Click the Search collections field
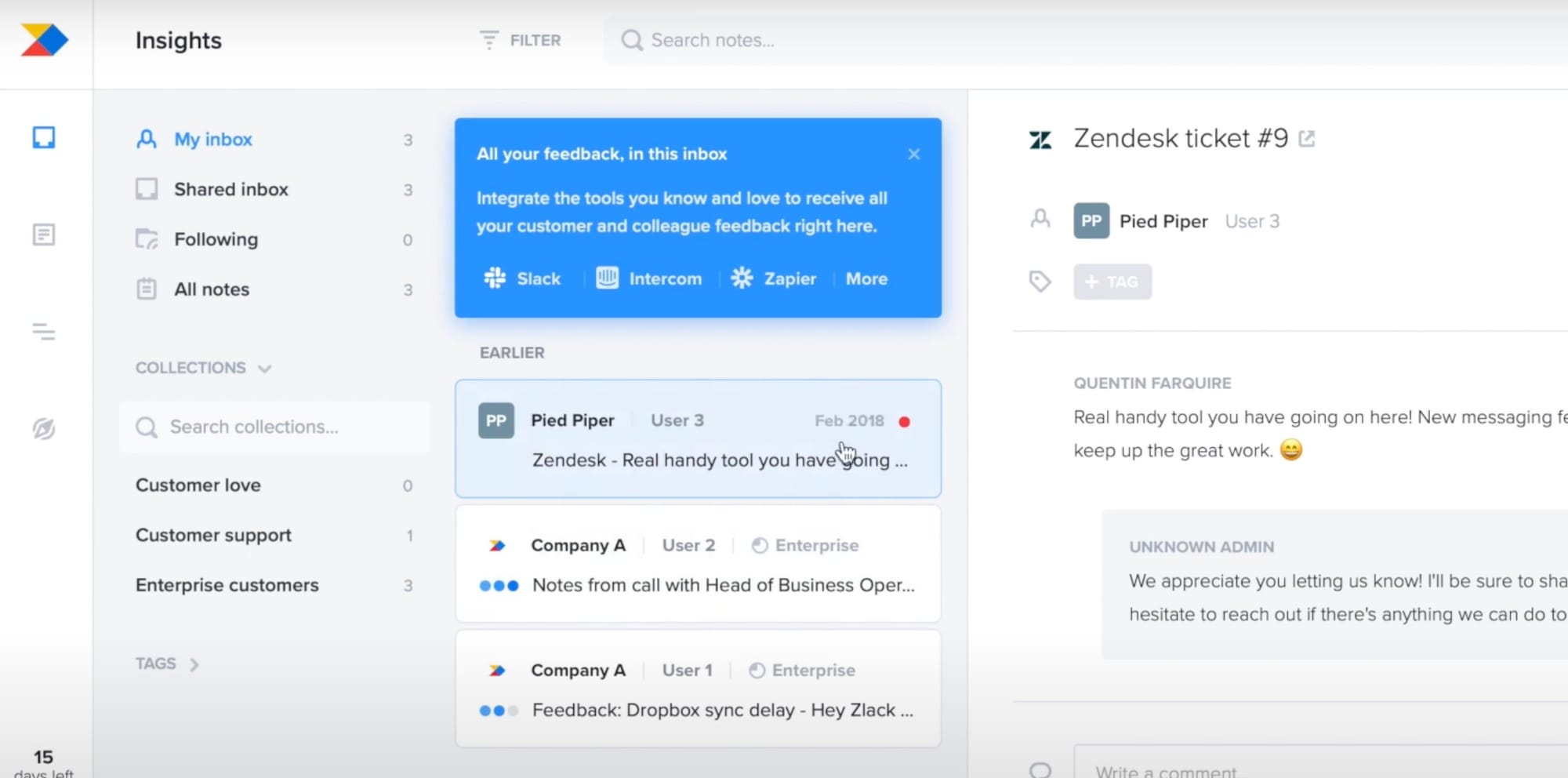The width and height of the screenshot is (1568, 778). 274,427
